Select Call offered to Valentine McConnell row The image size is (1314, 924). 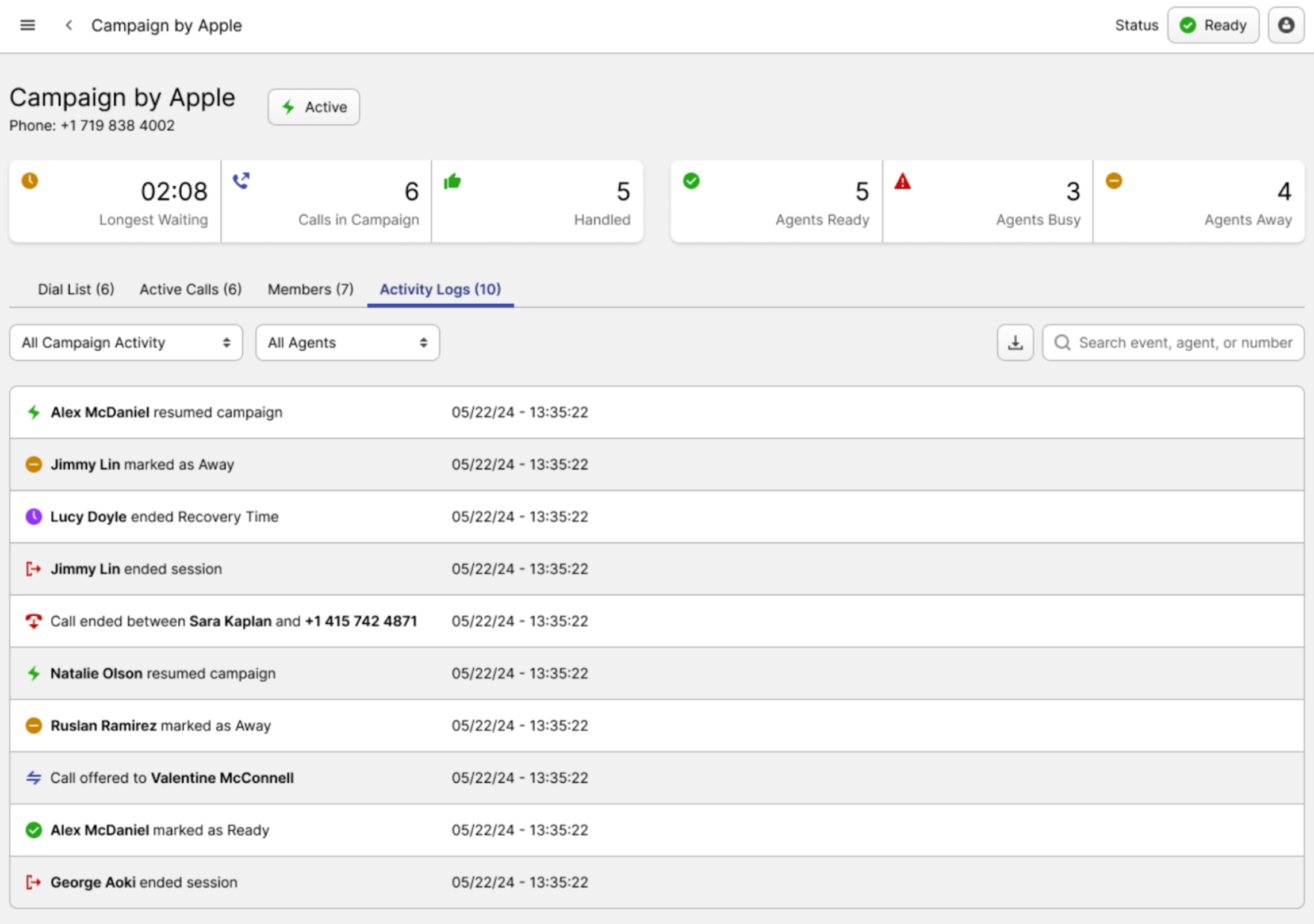pos(171,778)
